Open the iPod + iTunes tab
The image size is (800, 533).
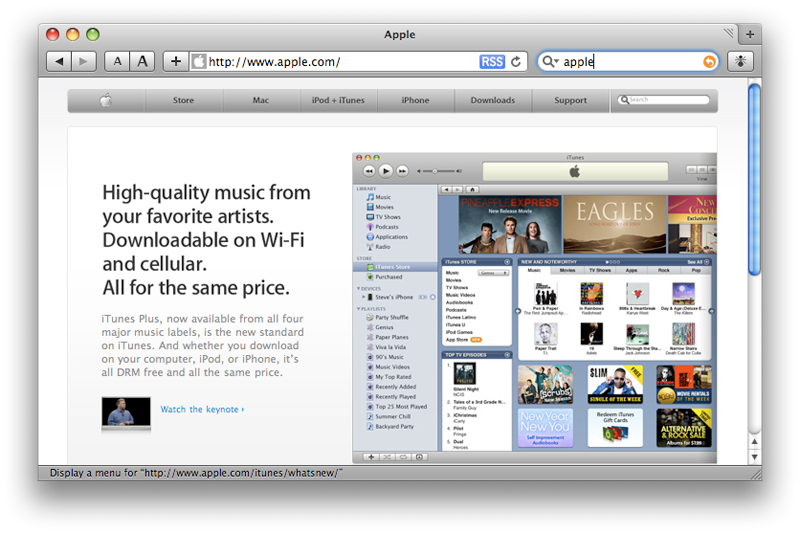[x=338, y=100]
